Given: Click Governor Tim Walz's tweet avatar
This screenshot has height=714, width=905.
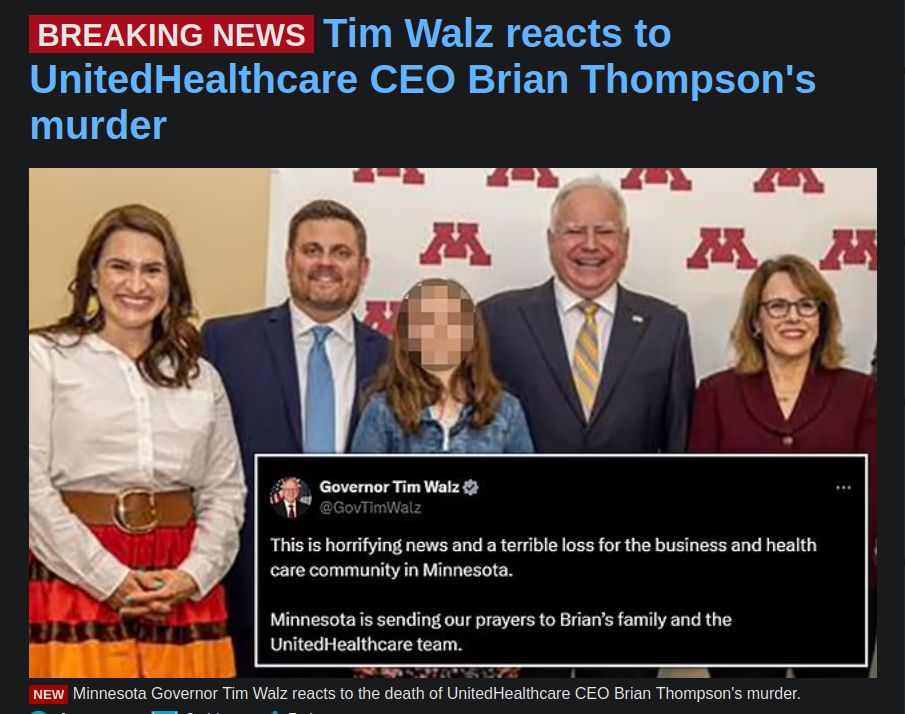Looking at the screenshot, I should (290, 498).
